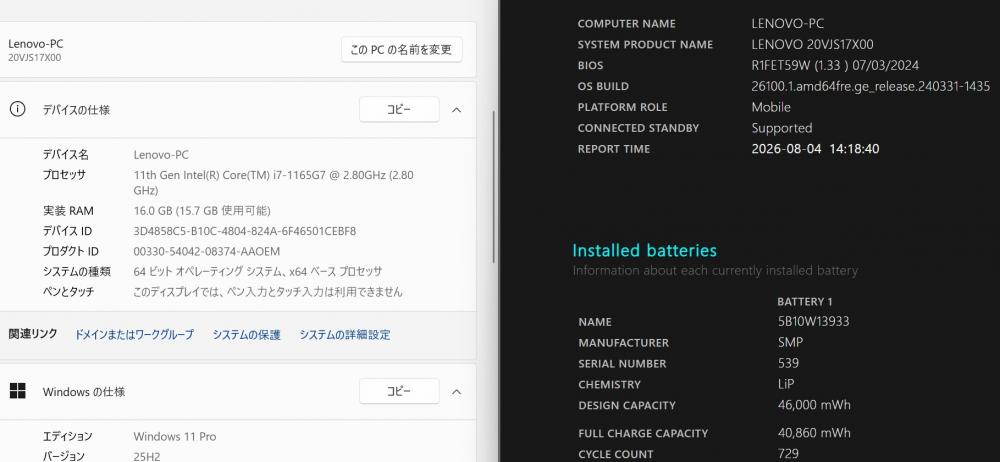The image size is (1000, 462).
Task: Select platform role value 'Mobile'
Action: [x=771, y=107]
